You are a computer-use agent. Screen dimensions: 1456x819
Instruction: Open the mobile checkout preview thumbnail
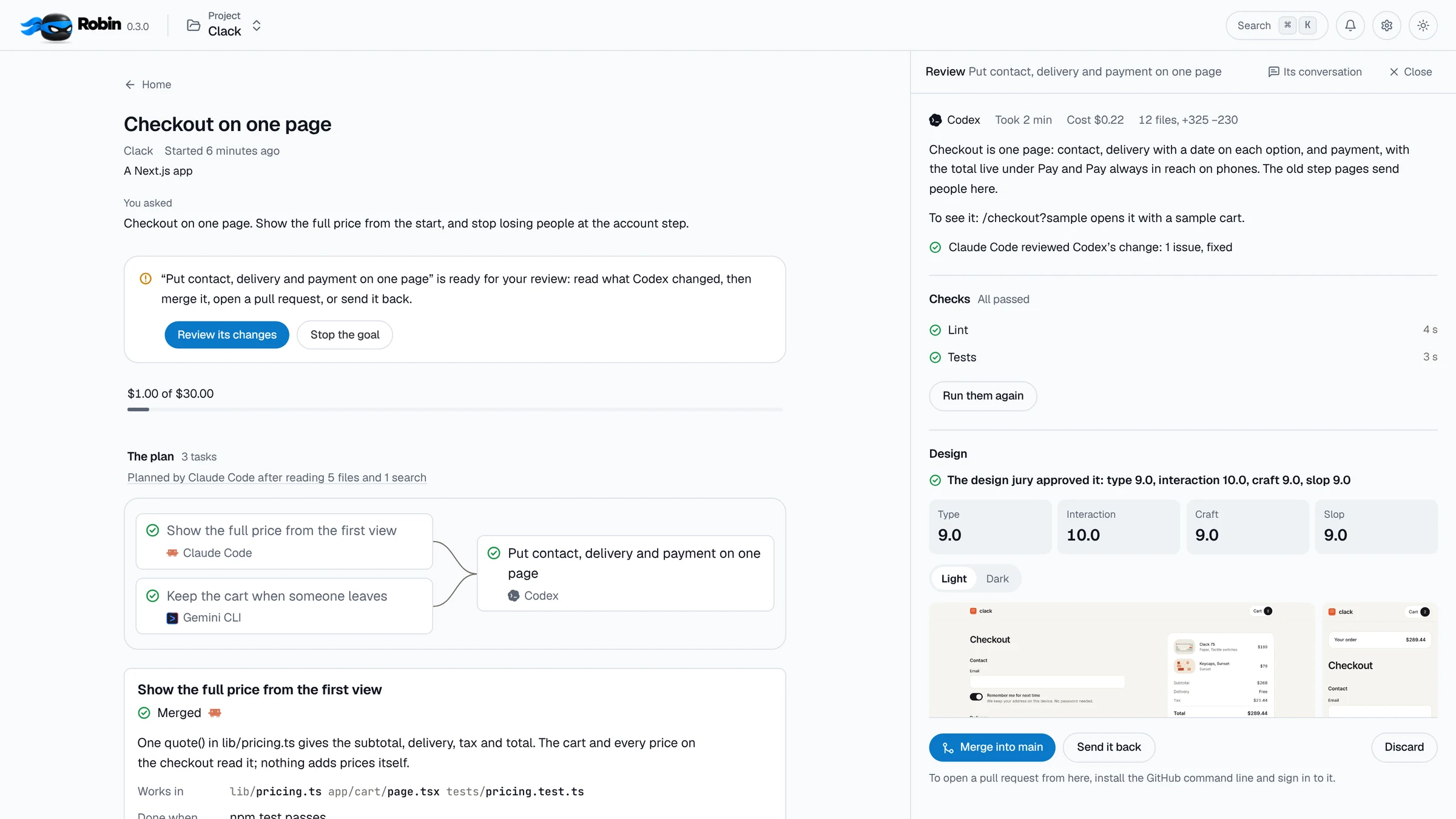pos(1380,660)
